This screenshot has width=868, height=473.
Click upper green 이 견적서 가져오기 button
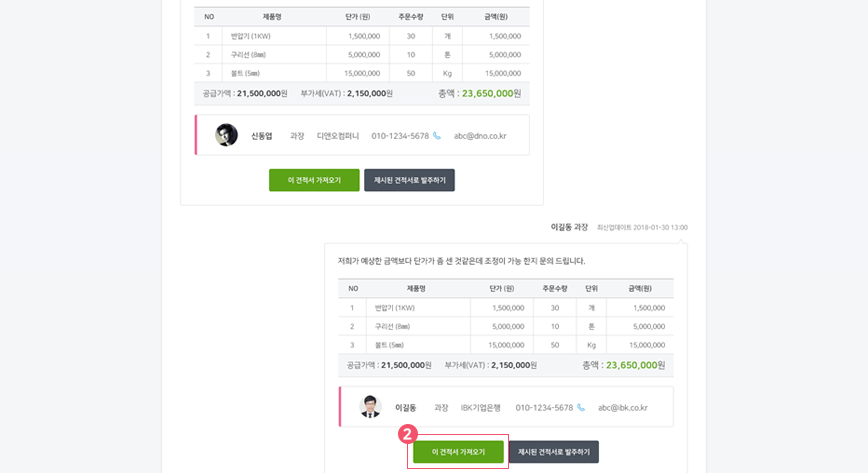point(314,180)
